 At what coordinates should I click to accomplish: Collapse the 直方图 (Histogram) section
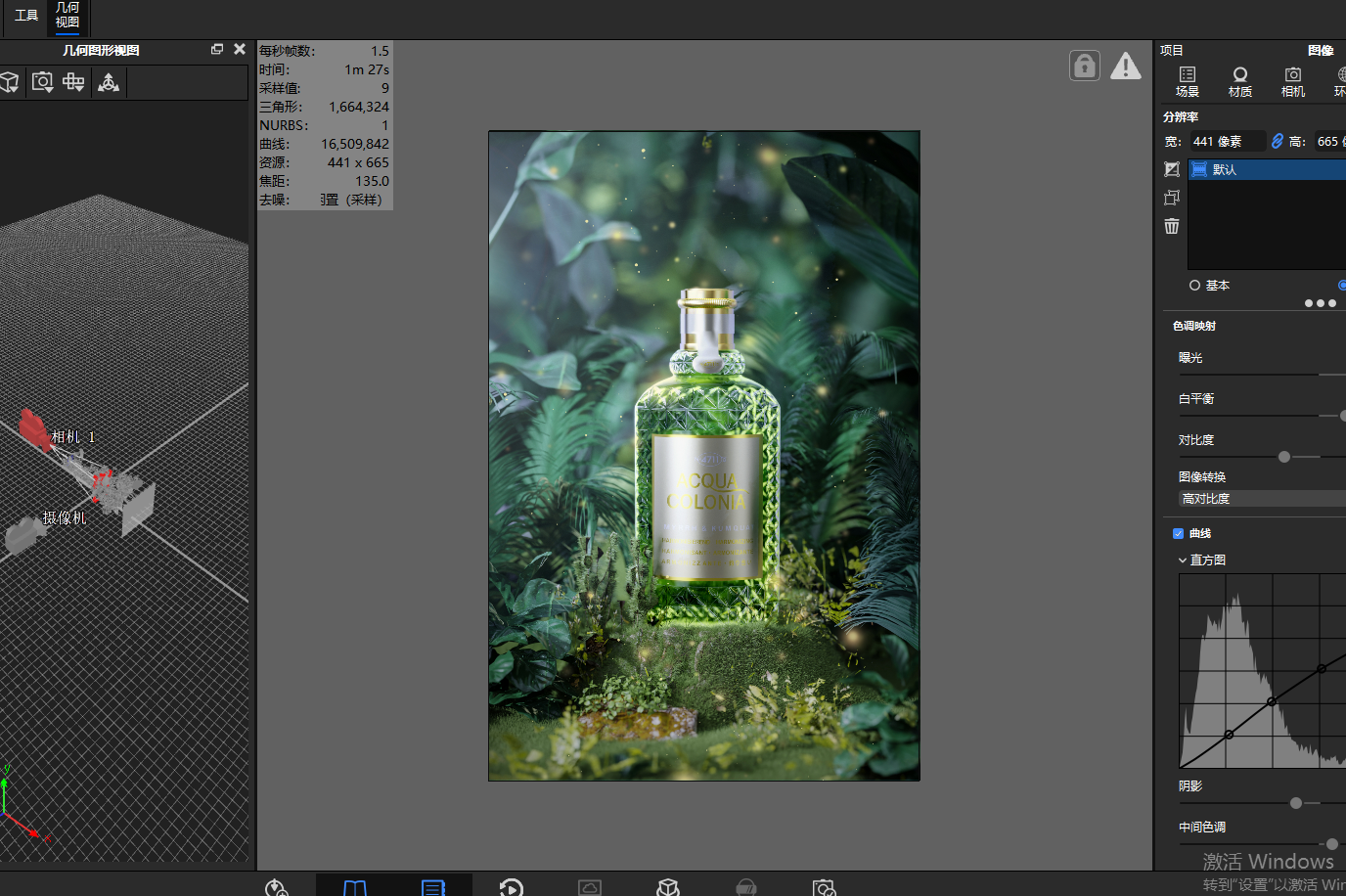click(x=1183, y=560)
